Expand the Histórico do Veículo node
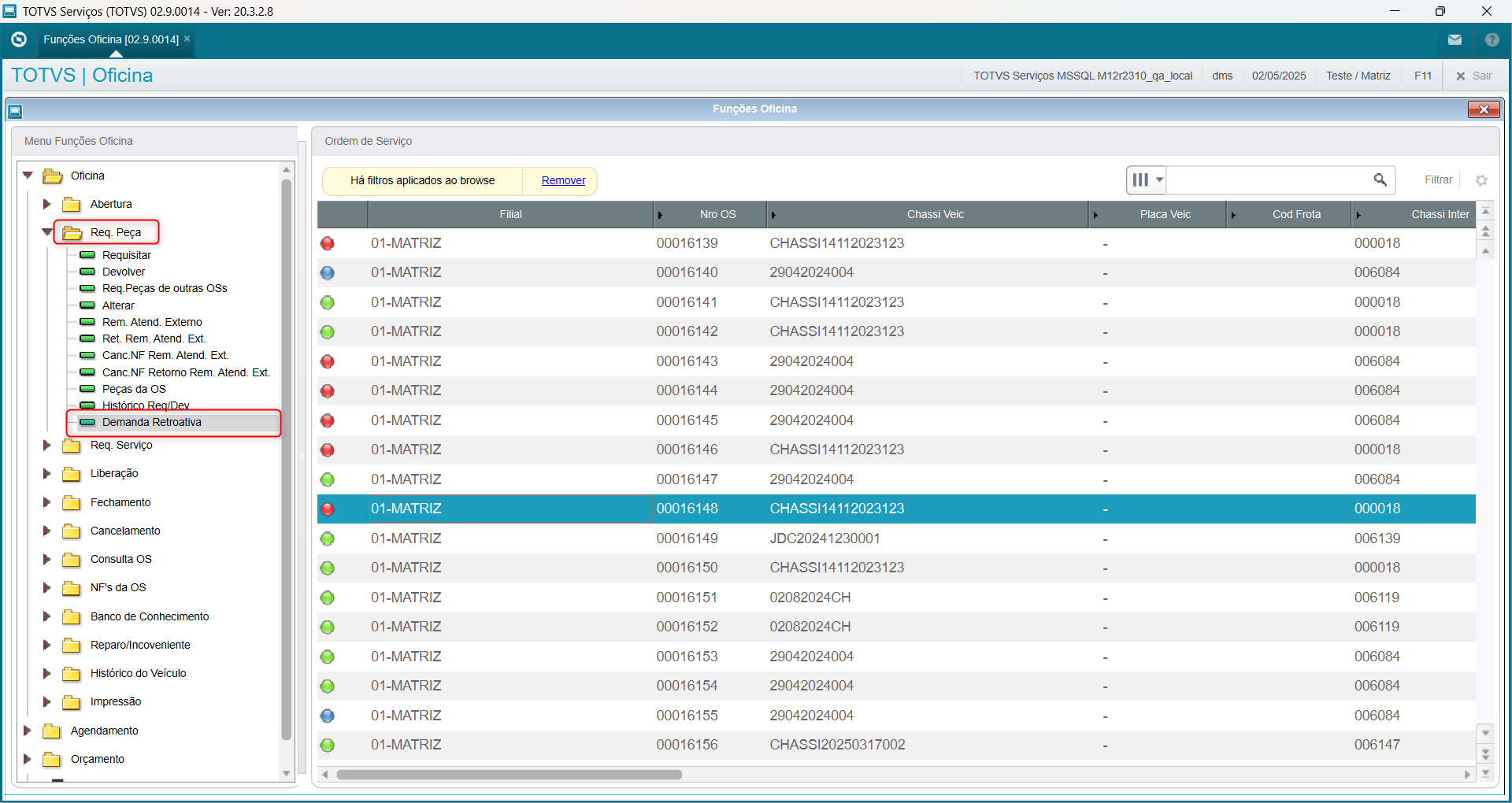 [46, 673]
